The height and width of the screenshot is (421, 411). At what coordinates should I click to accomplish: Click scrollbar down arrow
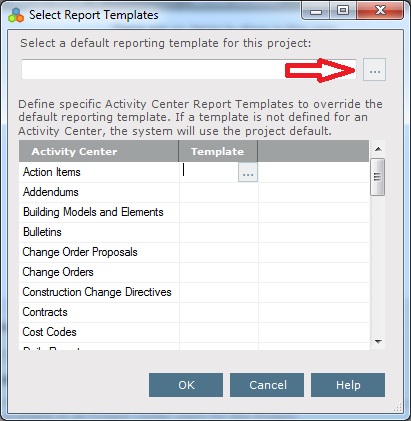pyautogui.click(x=378, y=341)
